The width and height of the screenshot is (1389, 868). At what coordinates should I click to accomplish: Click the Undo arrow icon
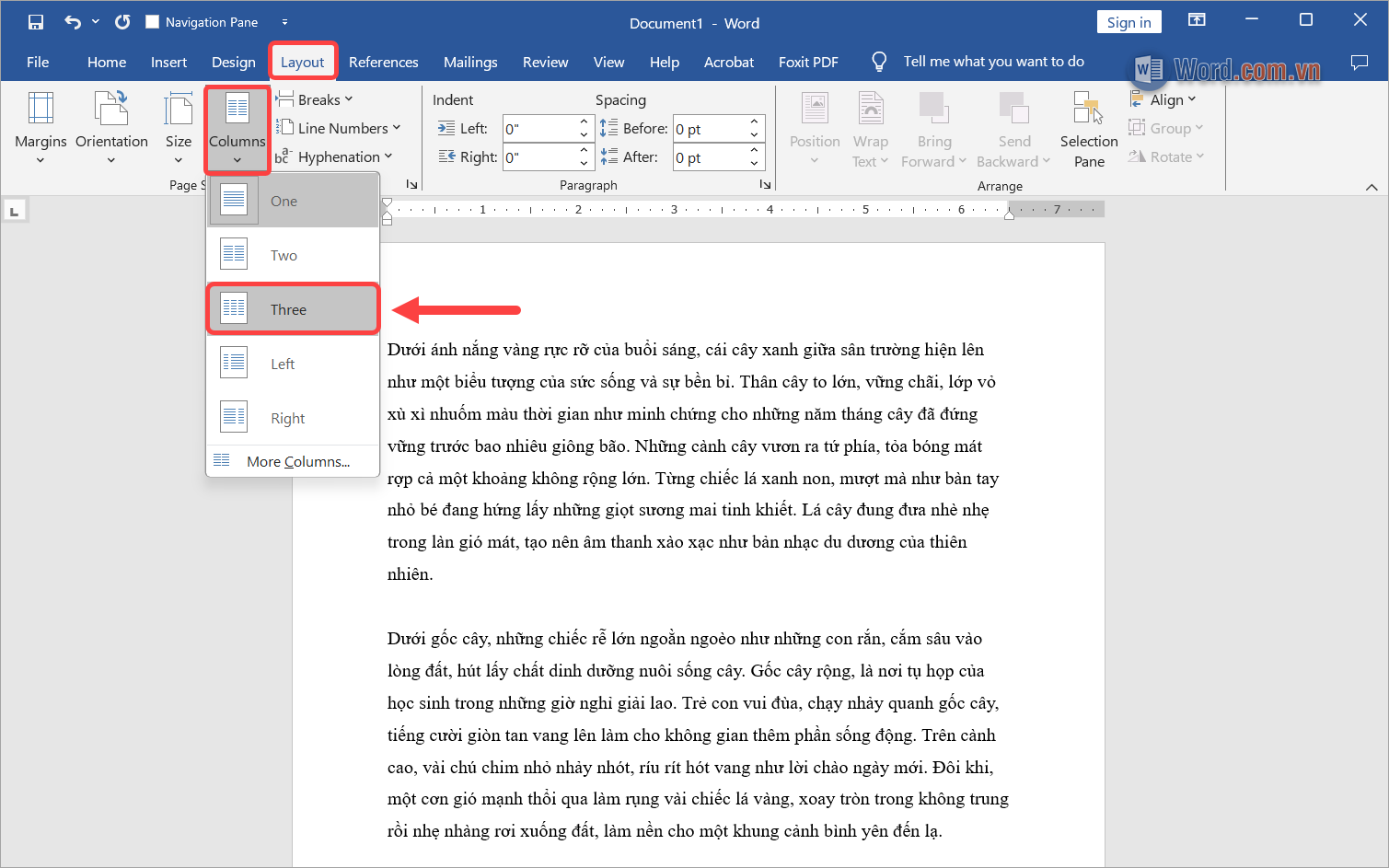(73, 22)
